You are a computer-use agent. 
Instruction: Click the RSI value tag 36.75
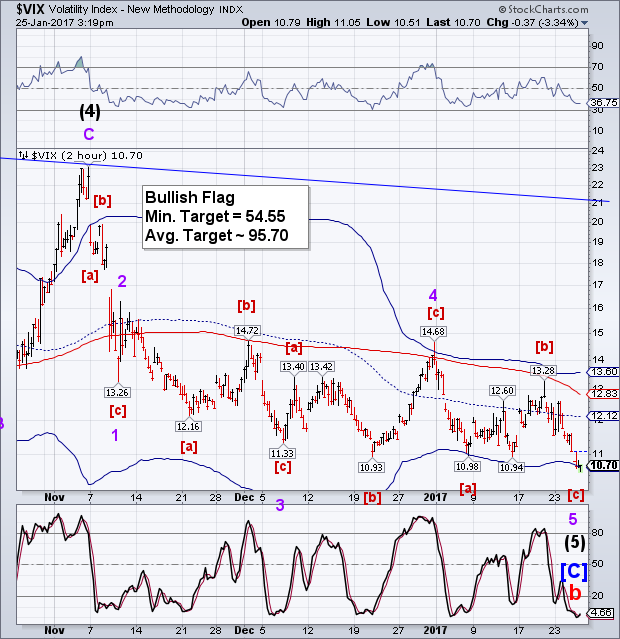coord(604,103)
